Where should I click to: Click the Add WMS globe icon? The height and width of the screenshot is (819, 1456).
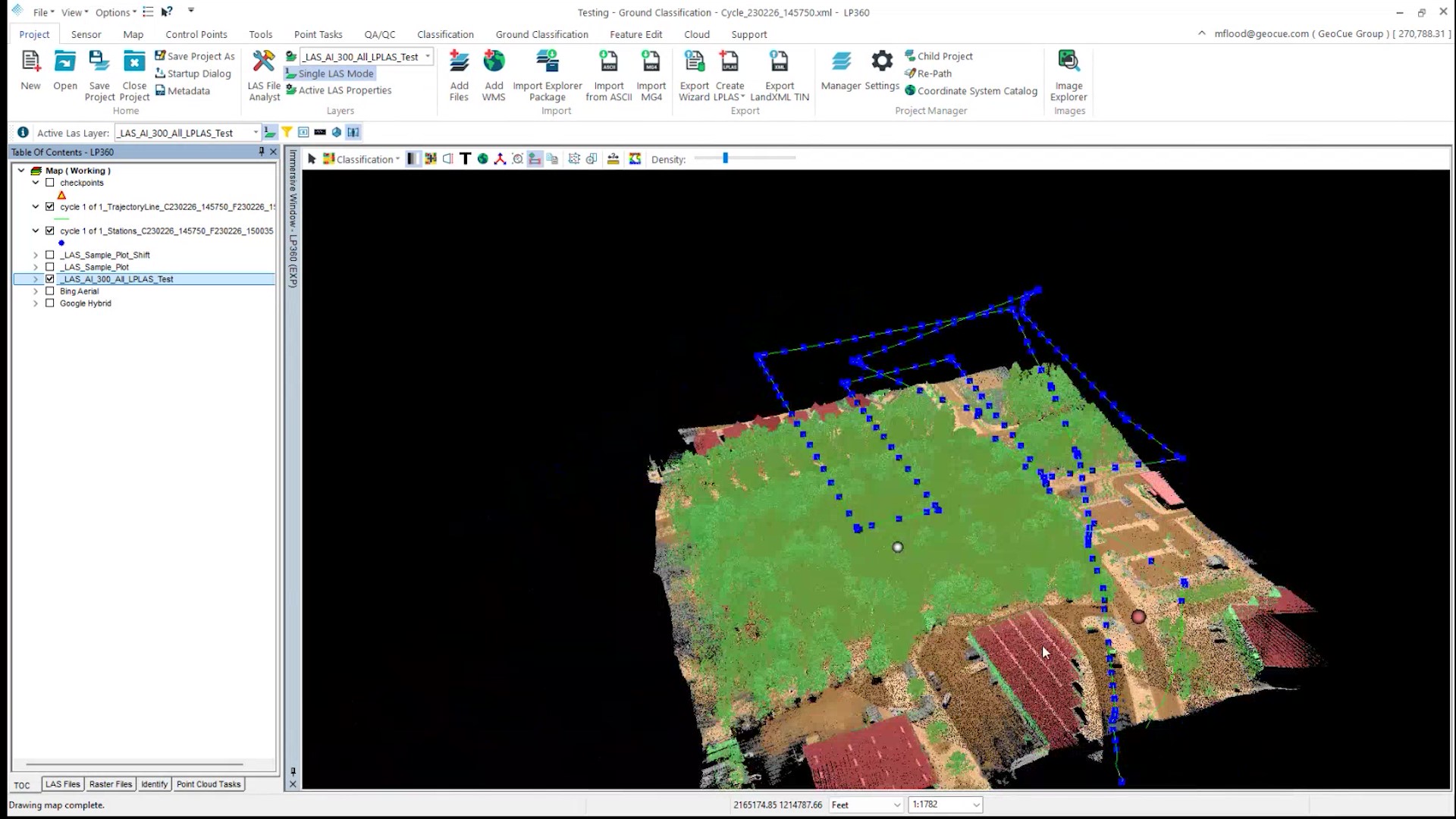(x=494, y=62)
